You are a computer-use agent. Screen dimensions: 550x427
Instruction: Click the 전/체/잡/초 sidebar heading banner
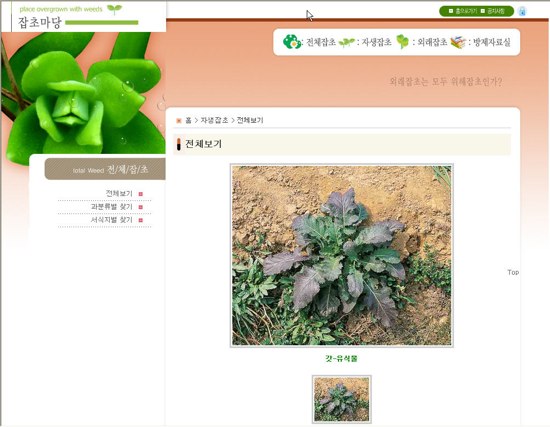(x=105, y=169)
